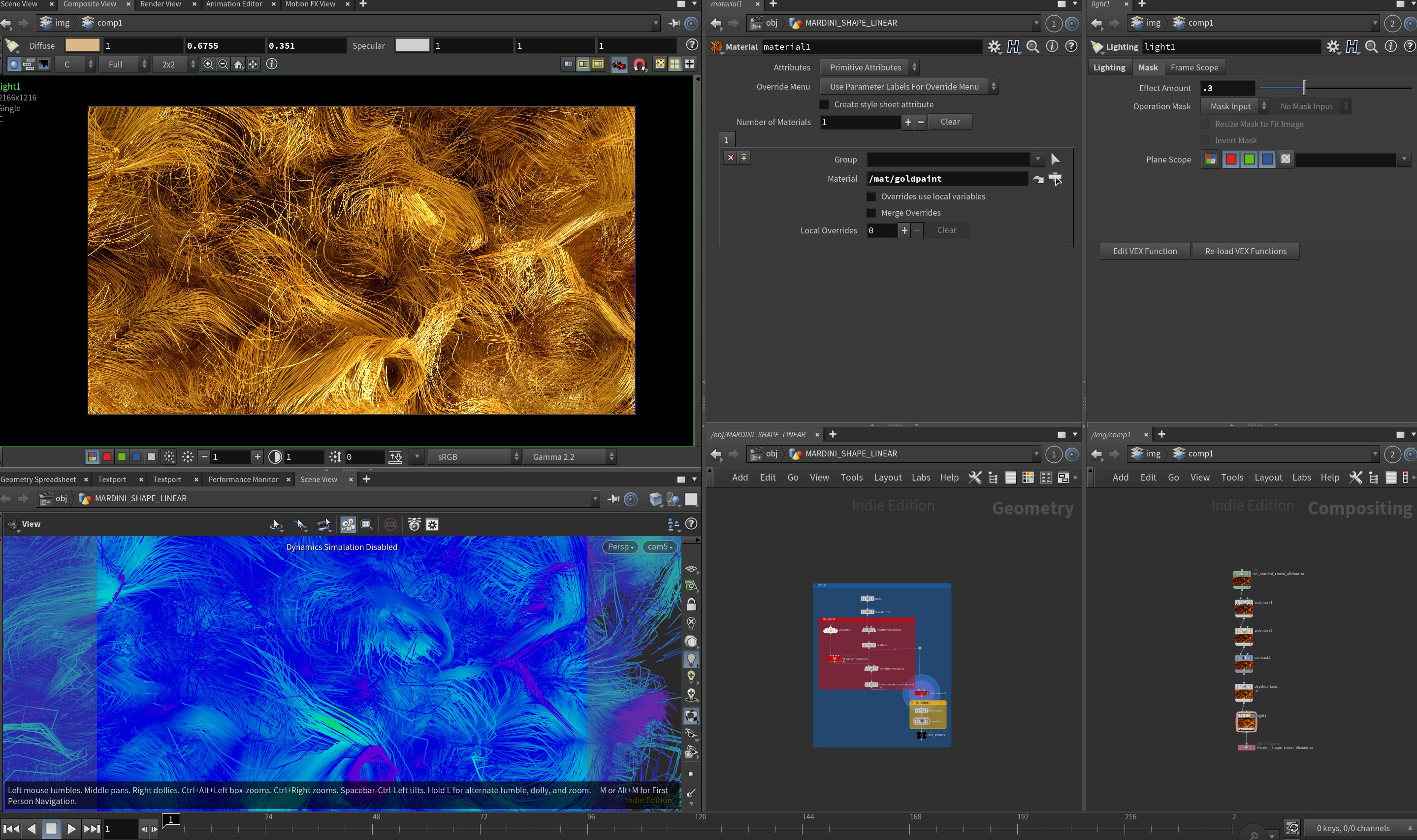
Task: Open the Primitive Attributes dropdown
Action: click(869, 67)
